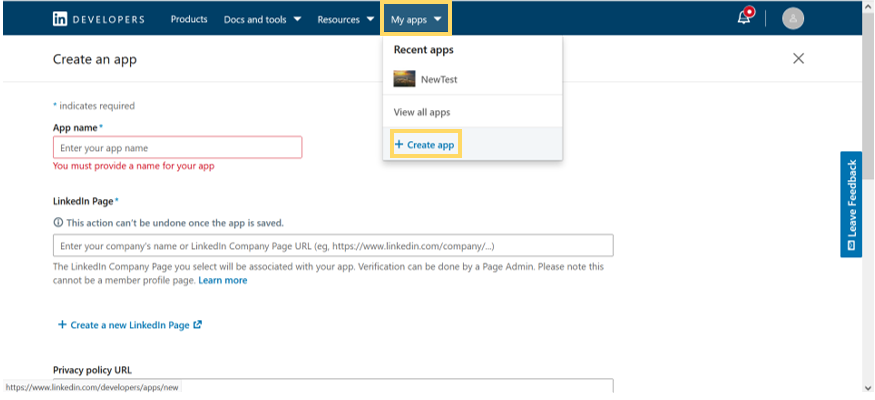Focus the Privacy policy URL field
Viewport: 875px width, 400px height.
[x=333, y=386]
